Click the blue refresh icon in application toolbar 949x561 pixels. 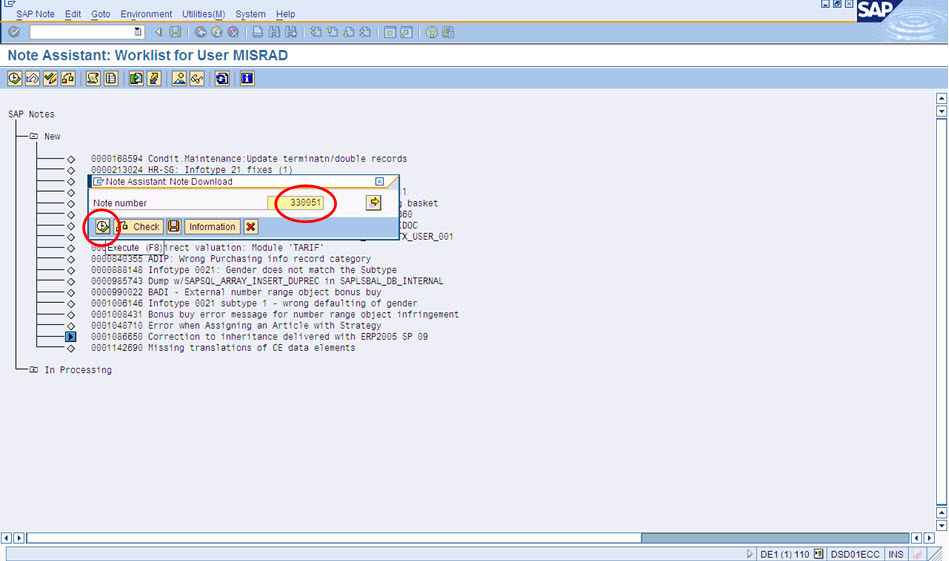[222, 78]
